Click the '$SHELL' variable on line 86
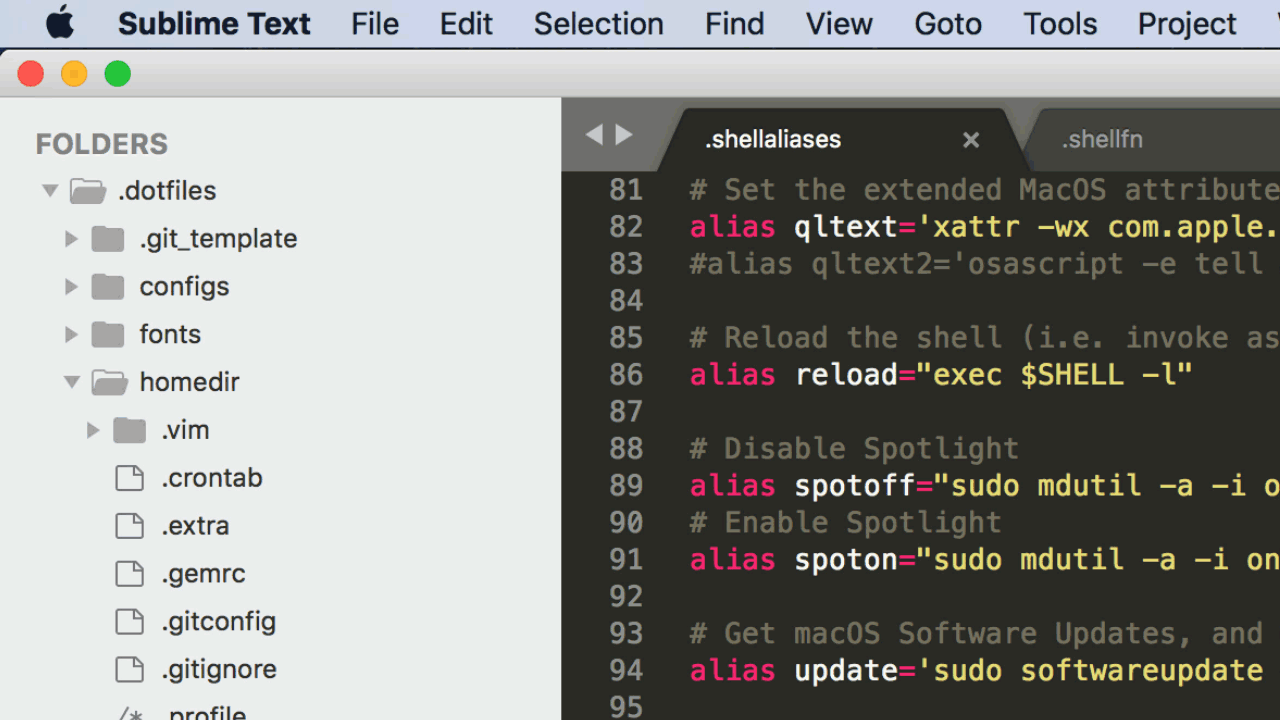 pos(1072,375)
